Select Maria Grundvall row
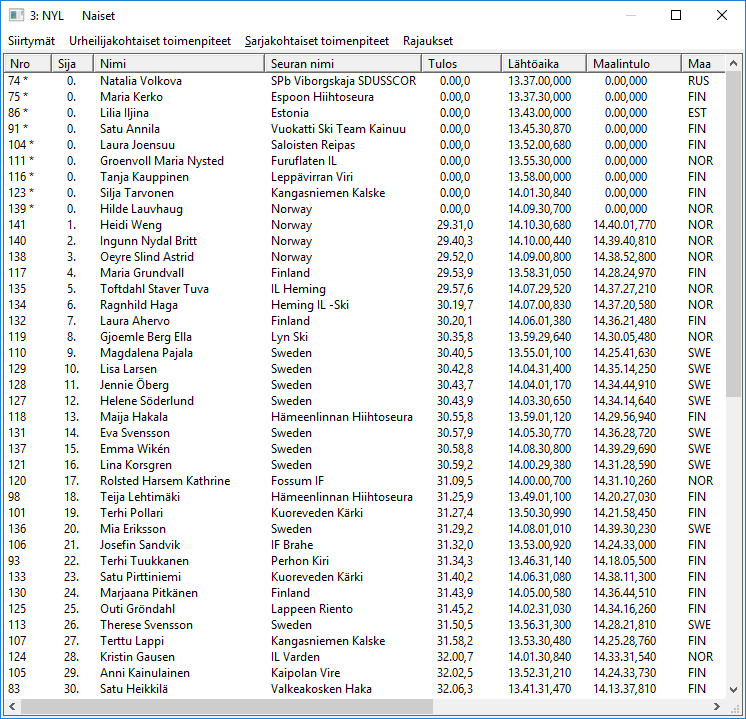 [x=365, y=273]
